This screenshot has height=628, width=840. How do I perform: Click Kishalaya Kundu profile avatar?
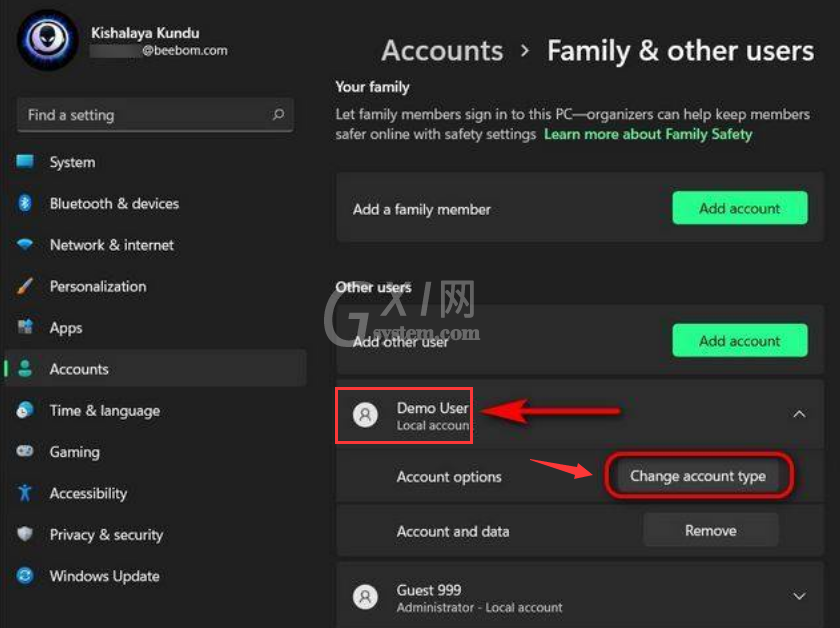(x=47, y=40)
